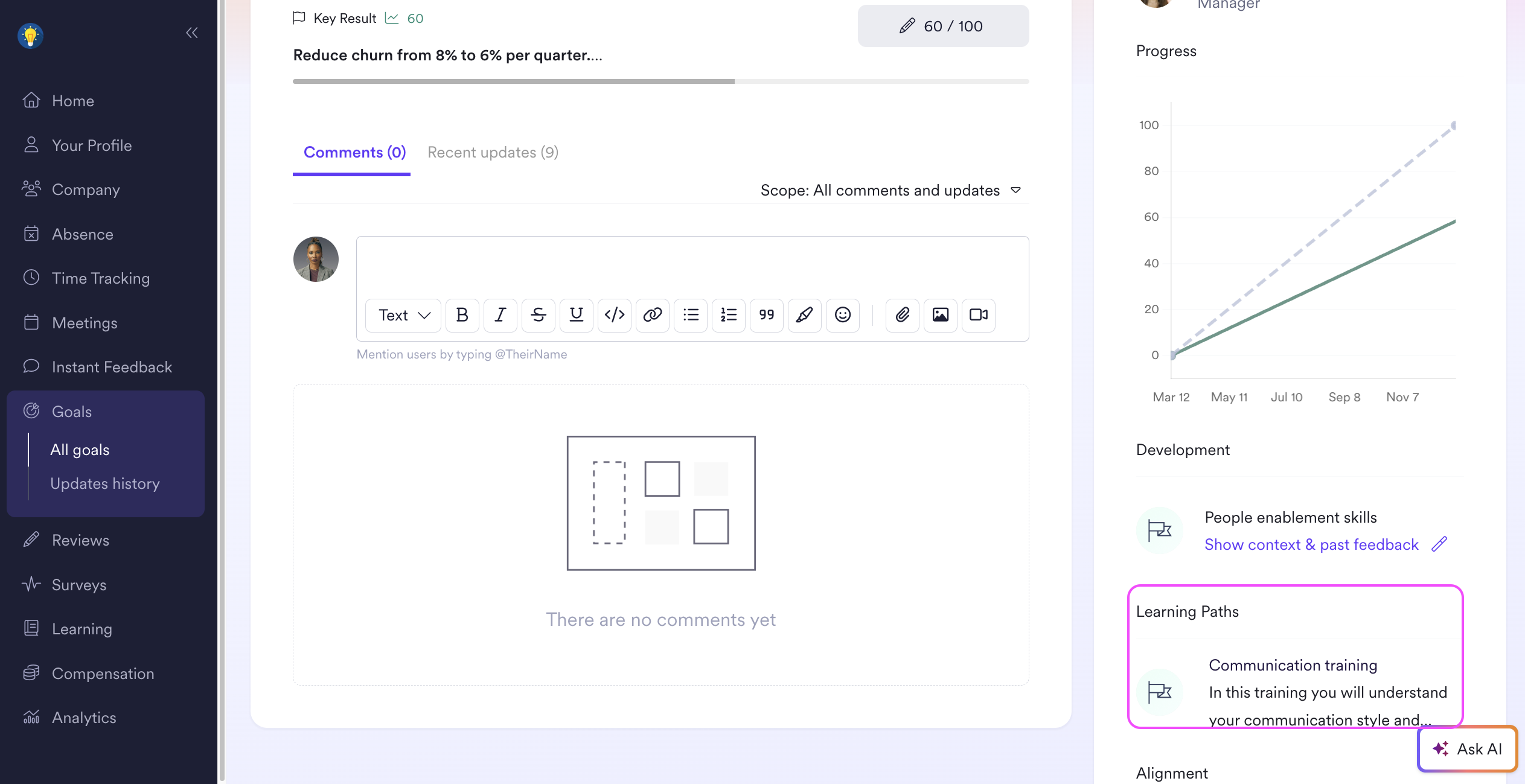Toggle bold formatting in comment editor
Viewport: 1525px width, 784px height.
click(462, 315)
